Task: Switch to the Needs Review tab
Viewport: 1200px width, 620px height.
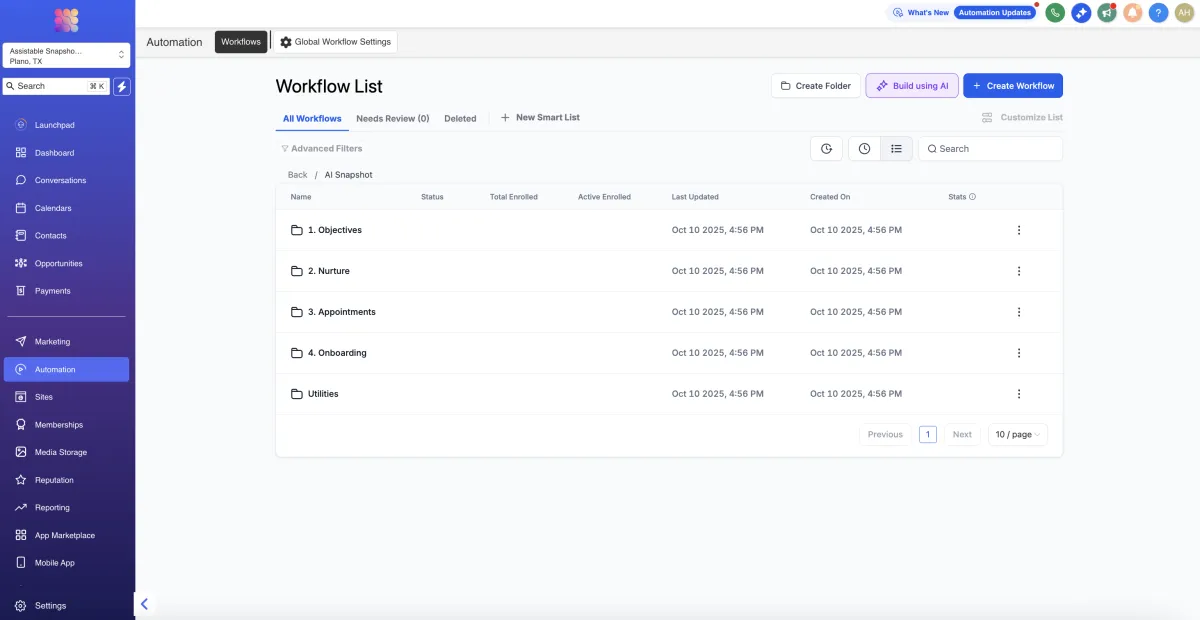Action: coord(392,118)
